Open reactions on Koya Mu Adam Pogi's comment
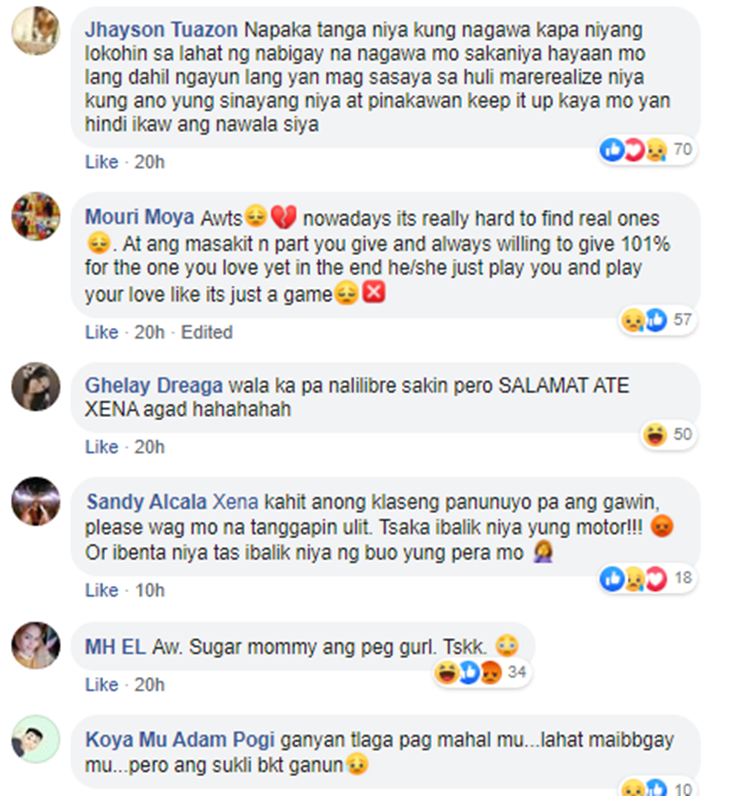Viewport: 750px width, 796px height. (658, 788)
